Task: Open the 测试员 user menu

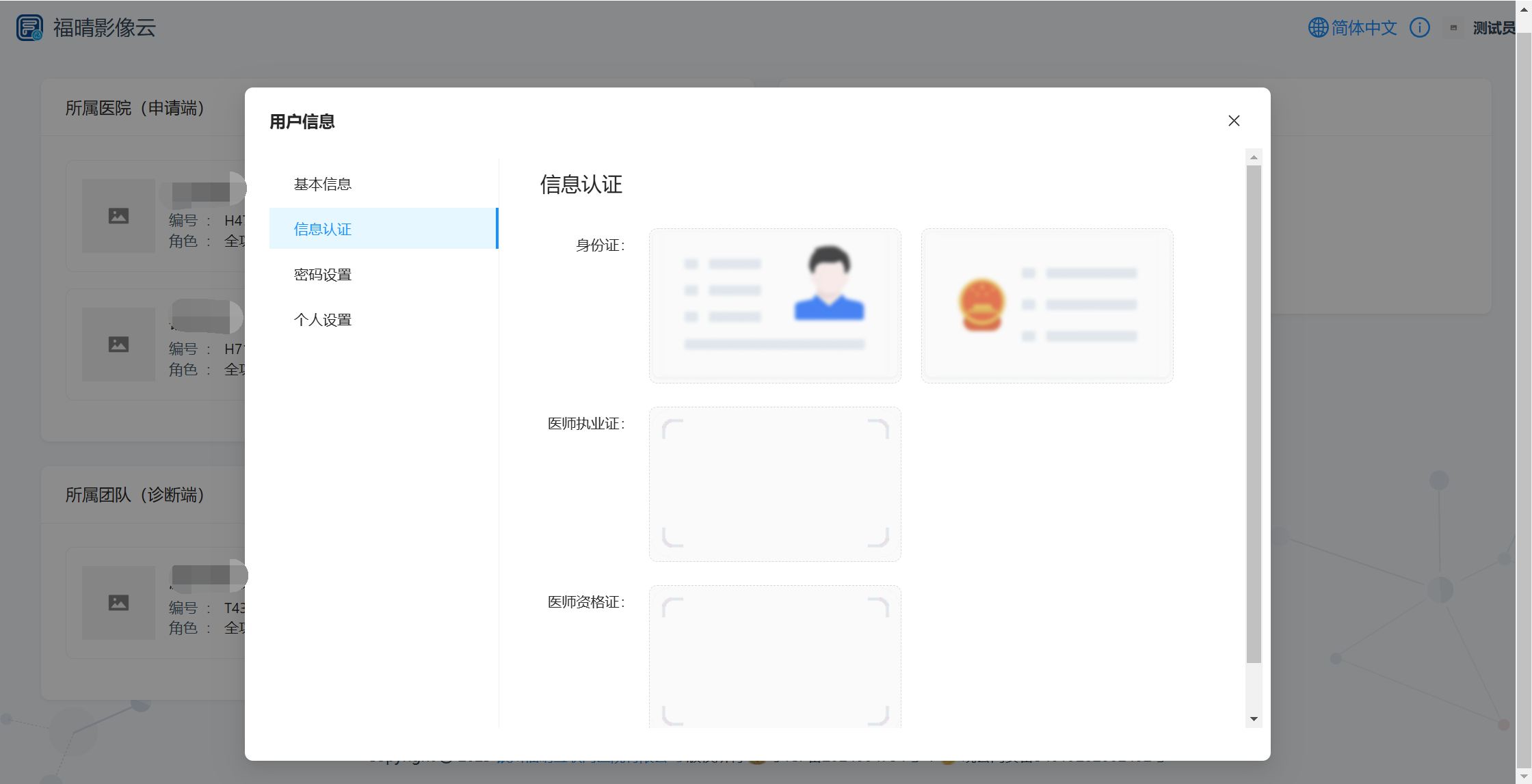Action: click(1493, 28)
